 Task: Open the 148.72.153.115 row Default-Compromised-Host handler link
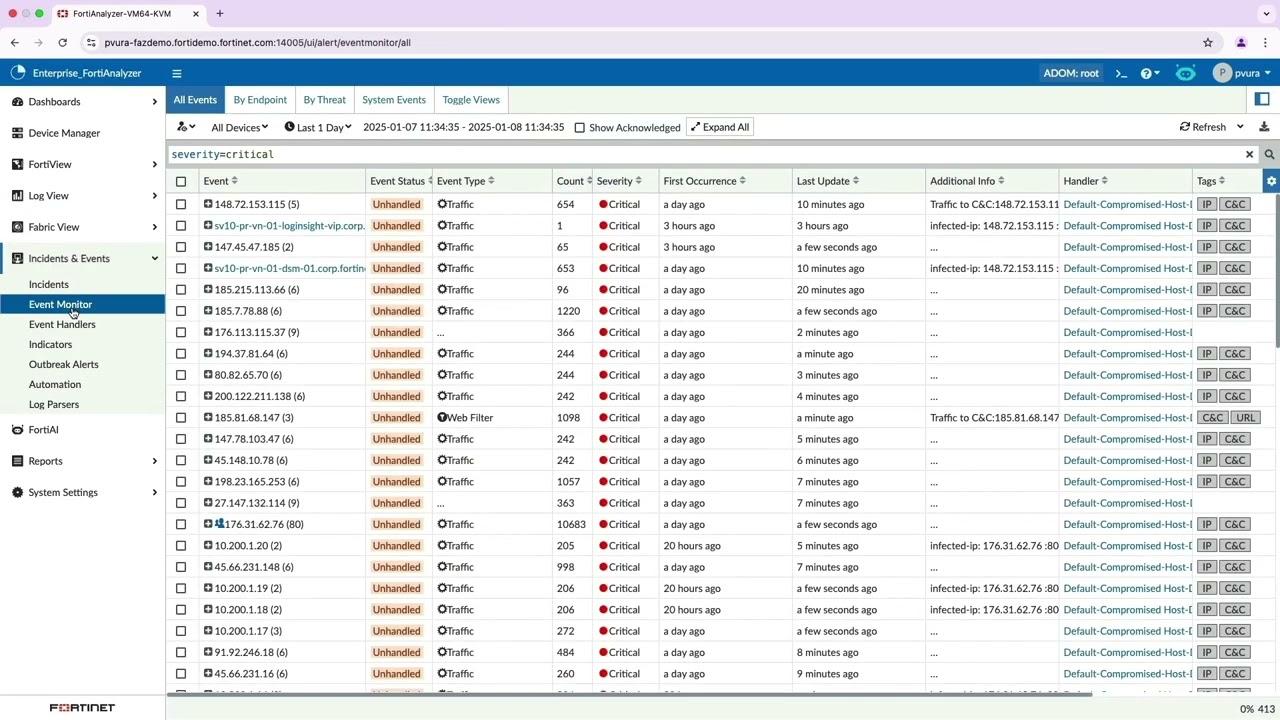click(1127, 204)
